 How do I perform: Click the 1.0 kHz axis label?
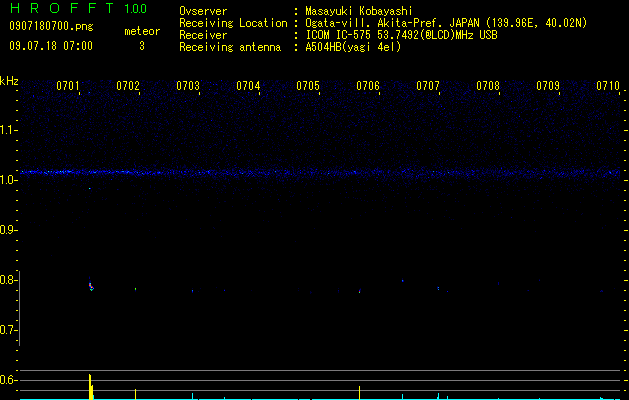click(x=7, y=180)
